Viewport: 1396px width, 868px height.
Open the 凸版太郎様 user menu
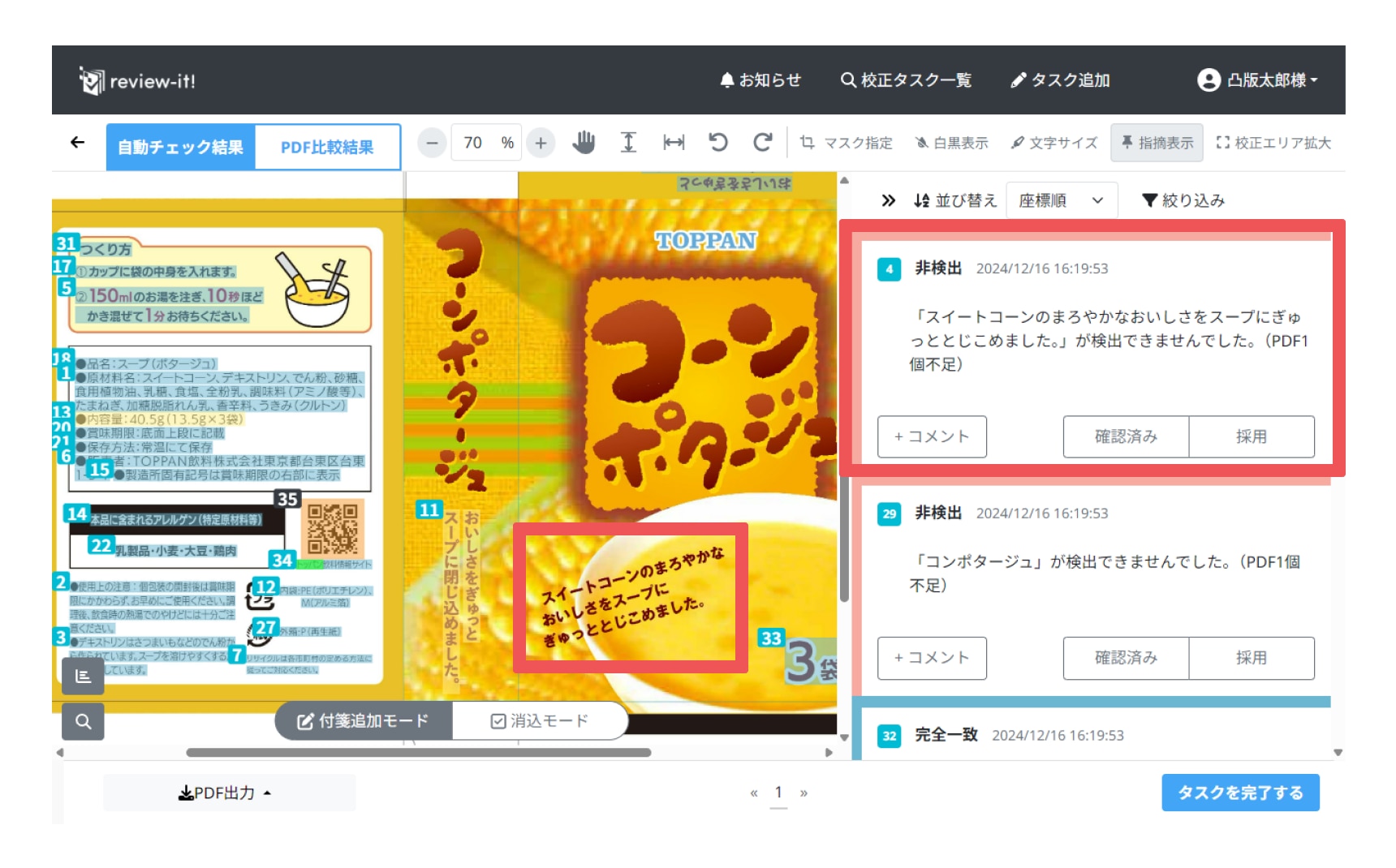click(1256, 80)
